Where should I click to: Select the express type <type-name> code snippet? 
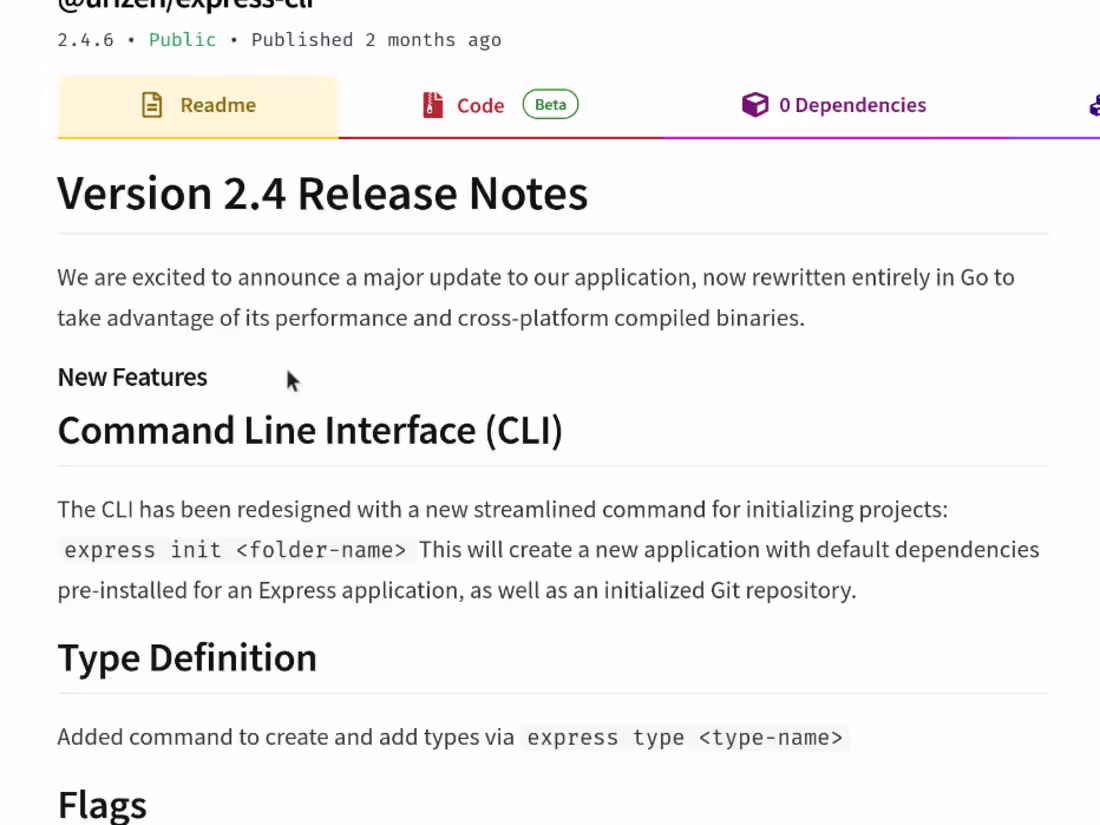point(684,737)
